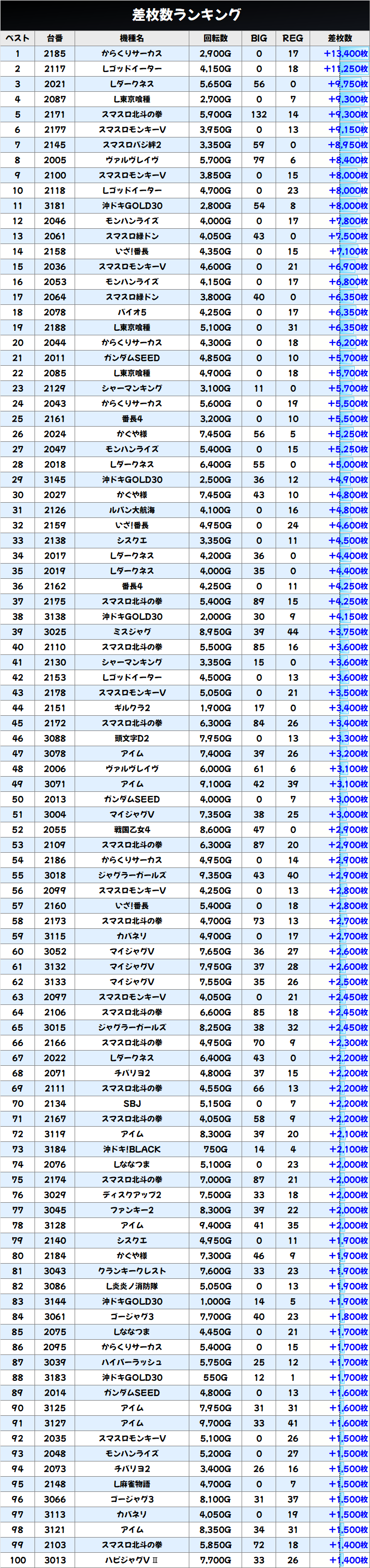Select L炎炎ノ消防隊 machine name
Image resolution: width=370 pixels, height=1568 pixels.
pos(132,1286)
